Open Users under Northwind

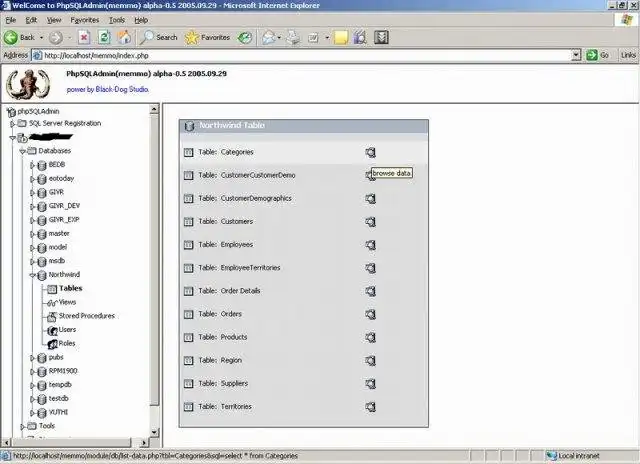(x=67, y=330)
